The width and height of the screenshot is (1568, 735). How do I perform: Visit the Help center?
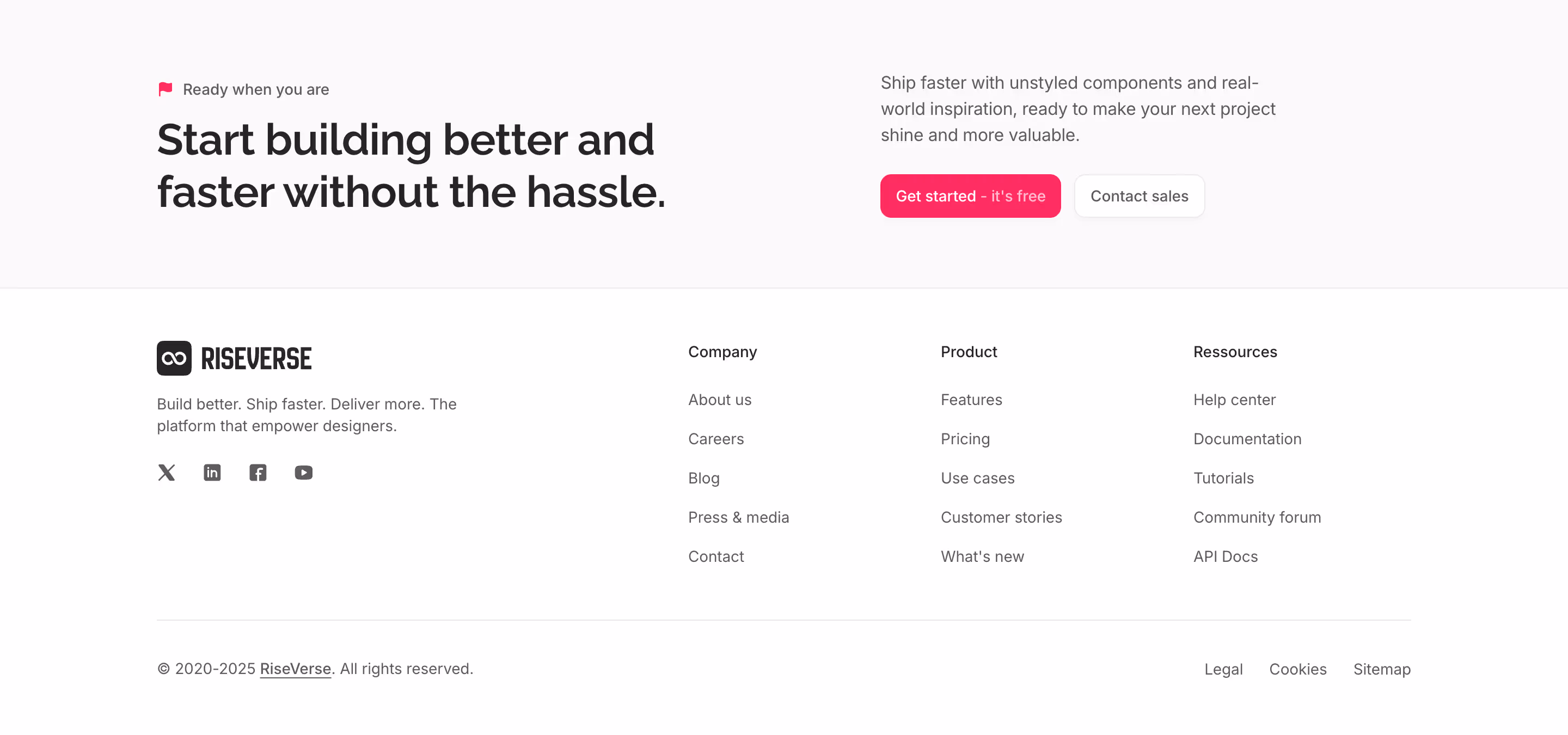(x=1234, y=400)
